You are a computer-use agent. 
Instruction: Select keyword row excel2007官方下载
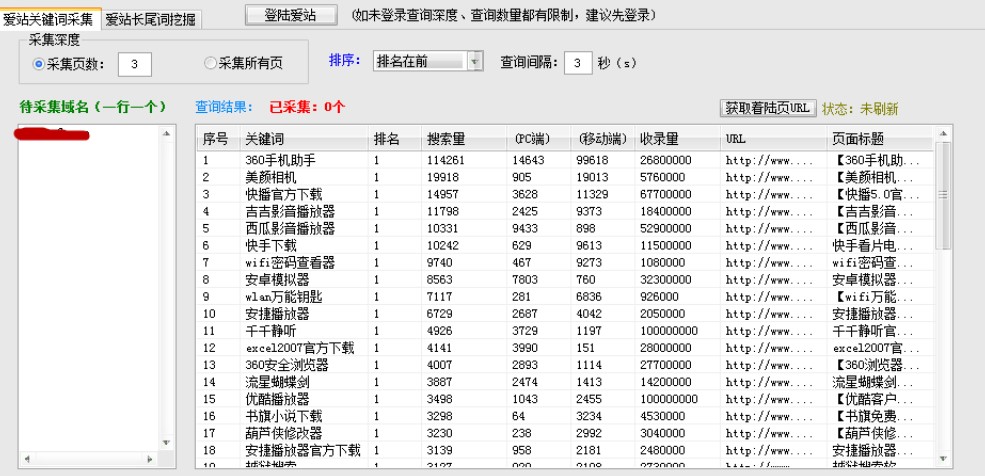pos(565,347)
